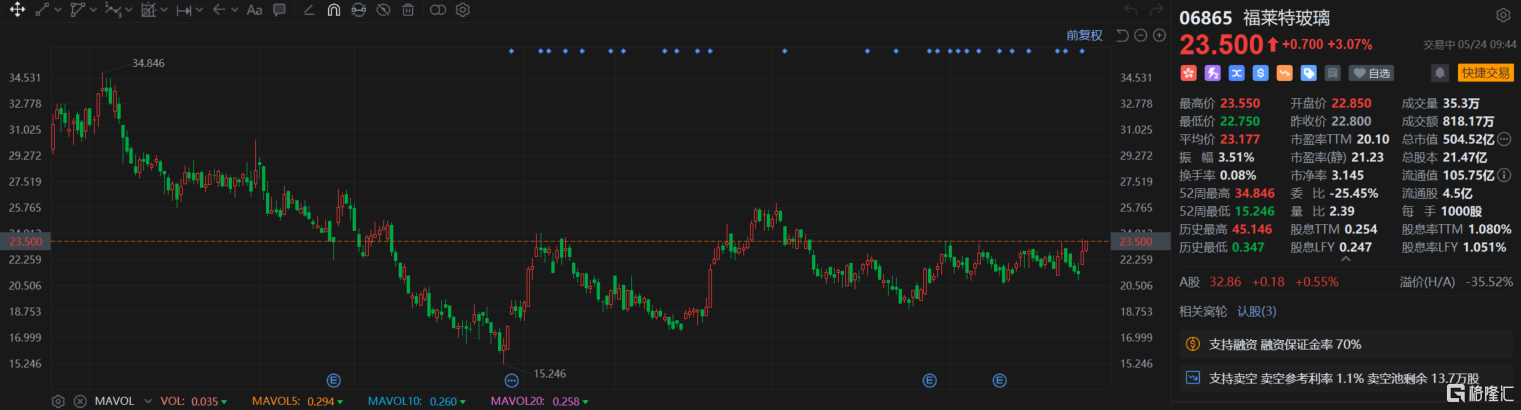Image resolution: width=1521 pixels, height=410 pixels.
Task: Open the 前复权 adjustment option
Action: pyautogui.click(x=1084, y=35)
